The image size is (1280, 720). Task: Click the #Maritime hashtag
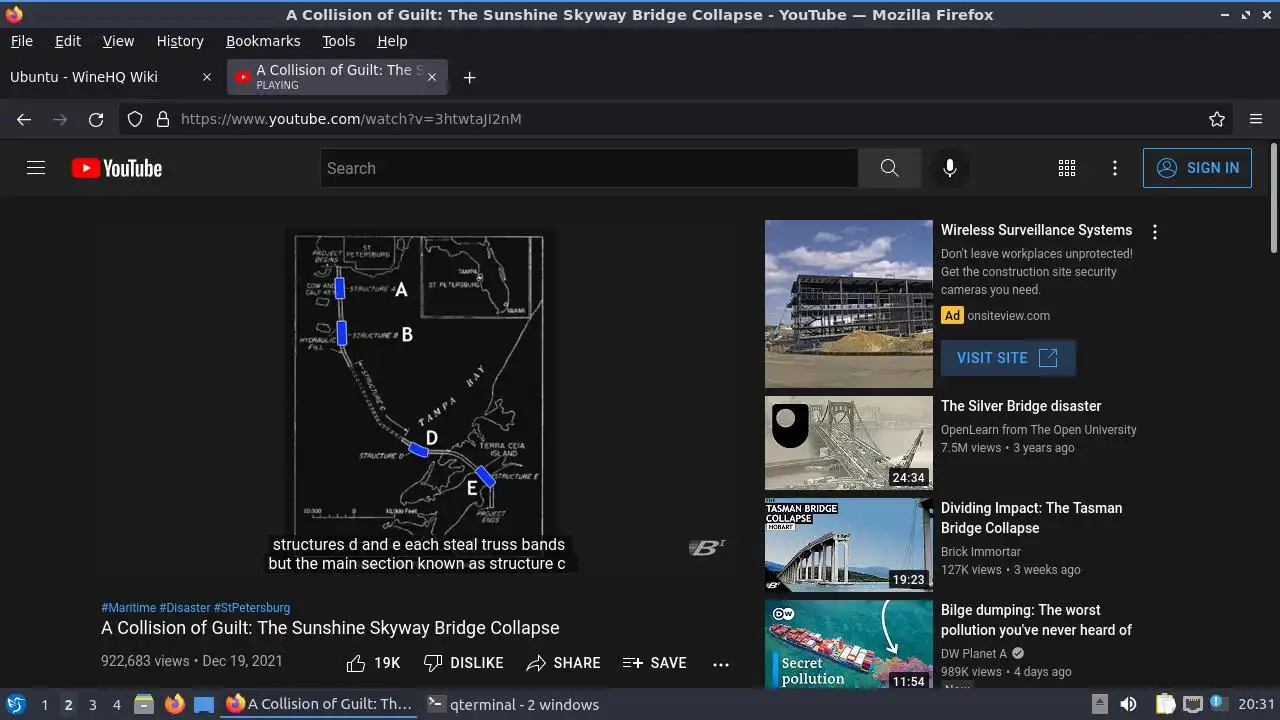pos(128,608)
